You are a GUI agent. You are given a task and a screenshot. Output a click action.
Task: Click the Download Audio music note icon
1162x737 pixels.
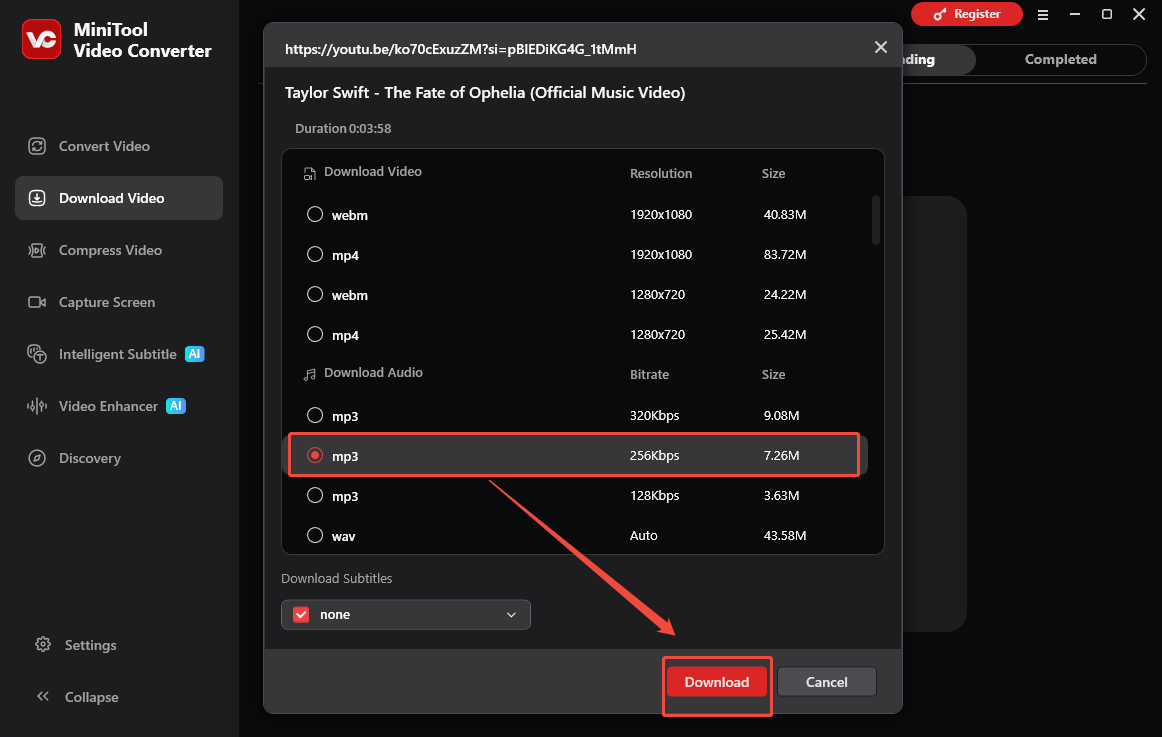[x=310, y=374]
